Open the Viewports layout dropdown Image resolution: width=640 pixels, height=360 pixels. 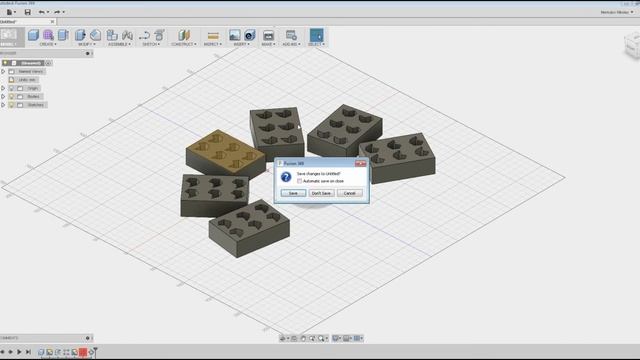tap(358, 338)
